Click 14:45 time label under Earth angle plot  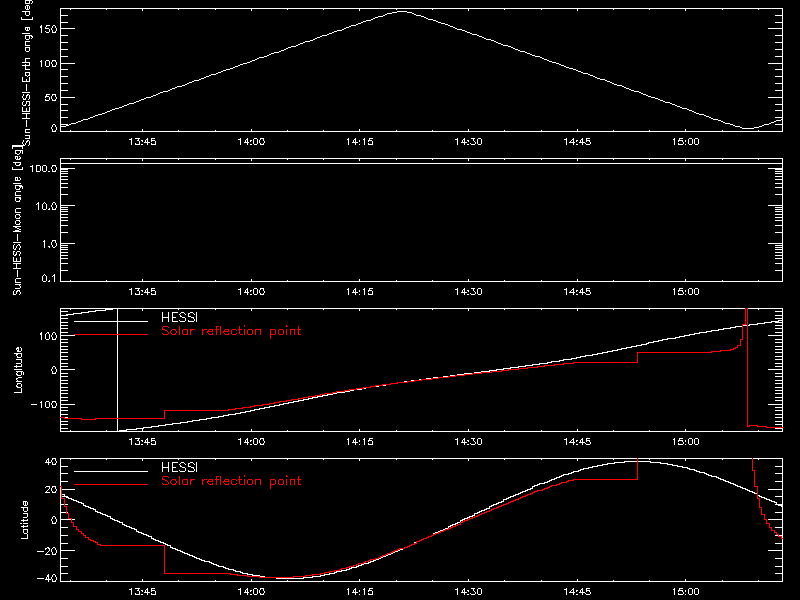[x=577, y=142]
